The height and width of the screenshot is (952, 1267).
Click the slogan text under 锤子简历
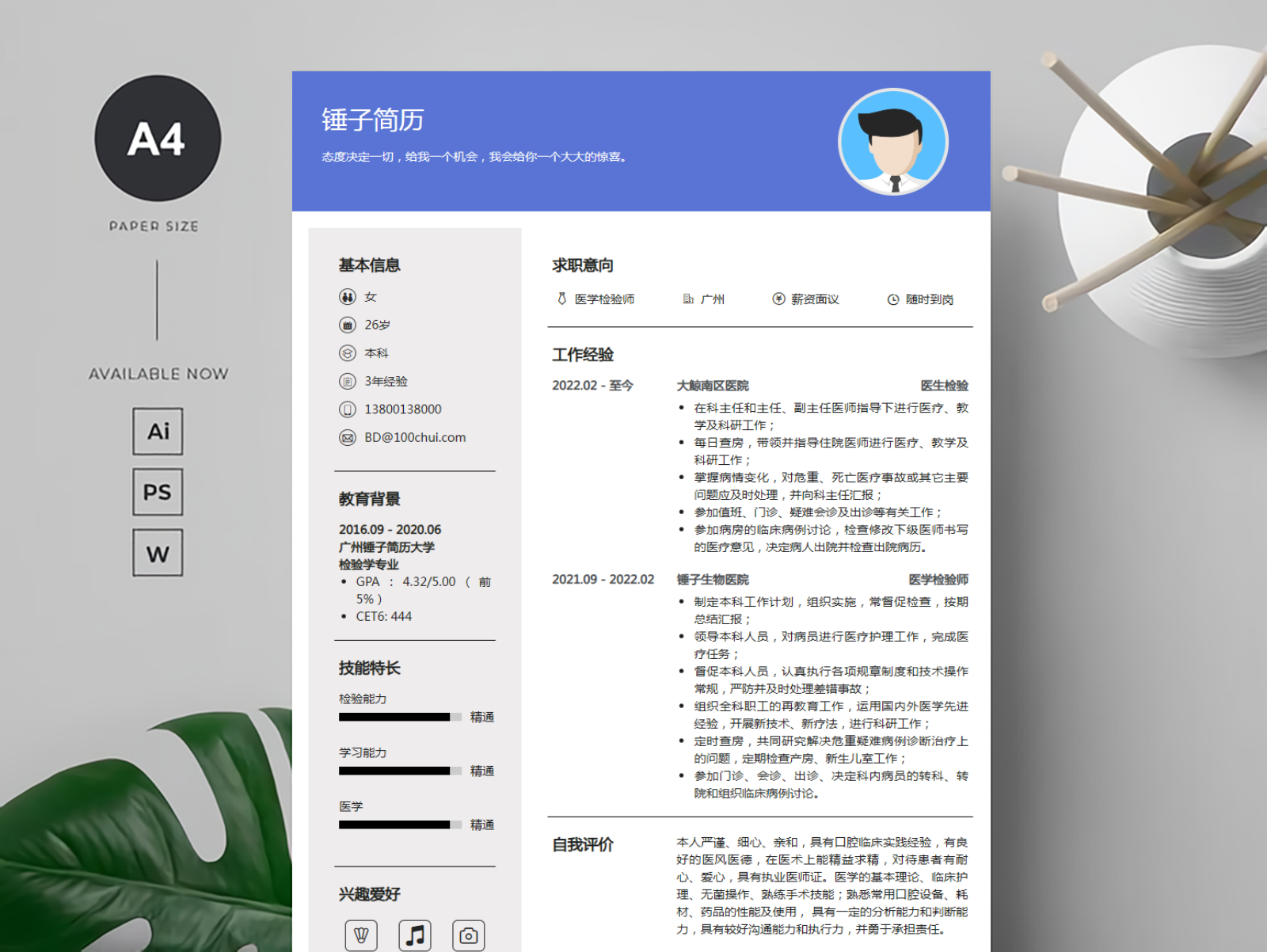[474, 157]
